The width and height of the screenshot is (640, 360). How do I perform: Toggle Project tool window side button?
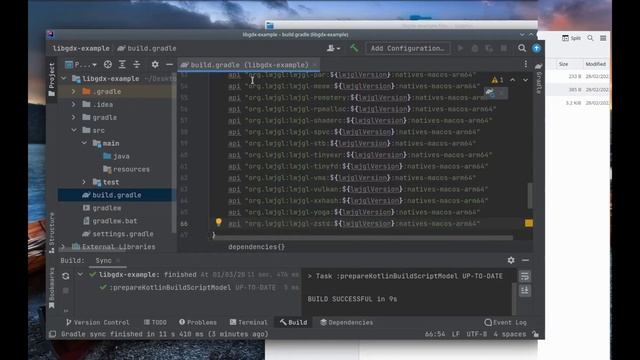point(52,79)
